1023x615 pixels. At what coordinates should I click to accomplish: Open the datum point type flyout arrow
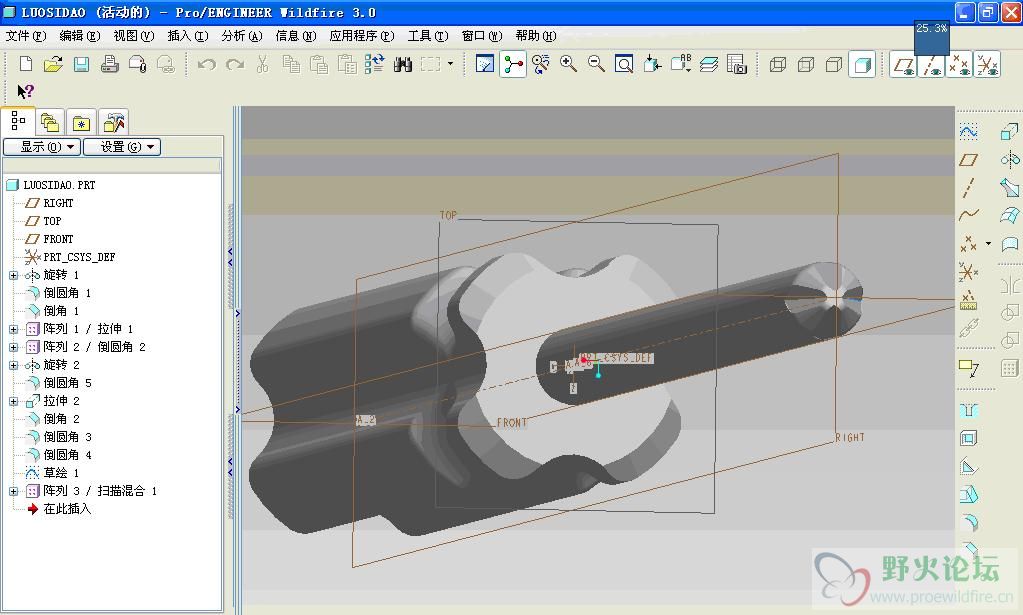(988, 243)
